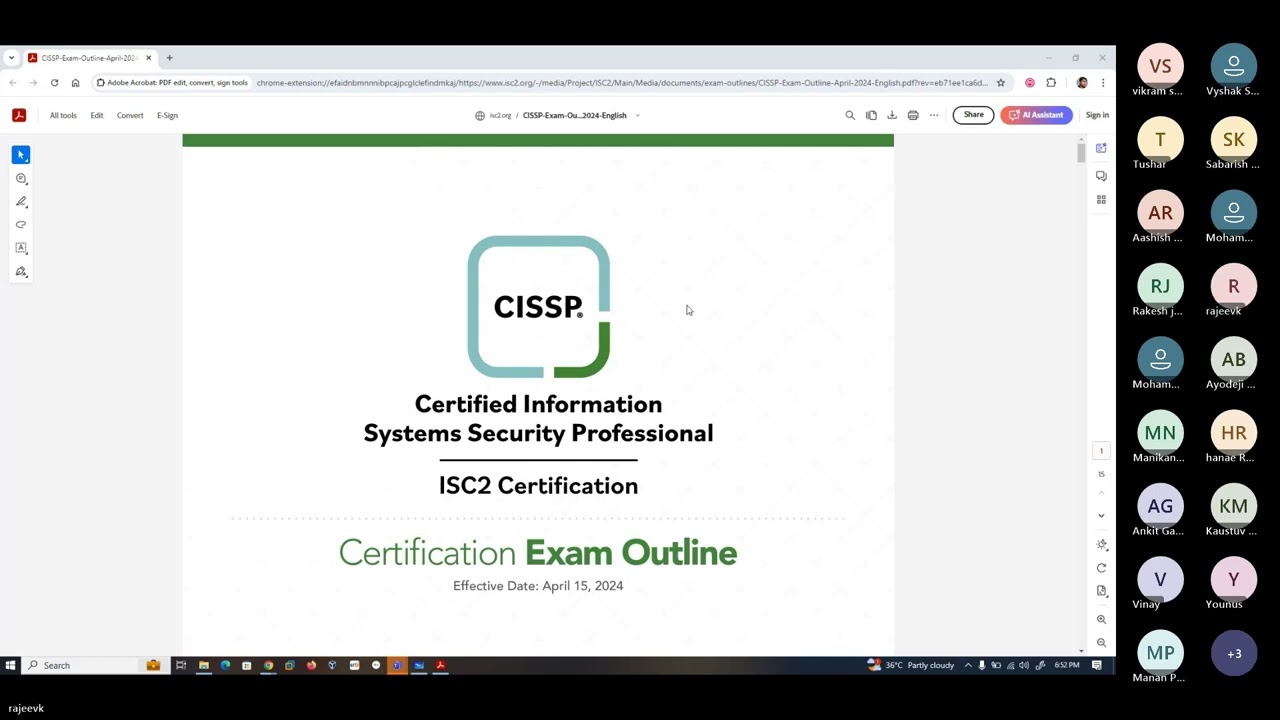
Task: Download the PDF using the download icon
Action: click(892, 115)
